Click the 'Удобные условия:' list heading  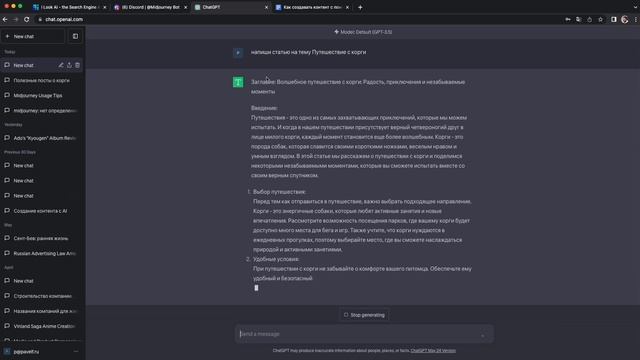[x=276, y=259]
